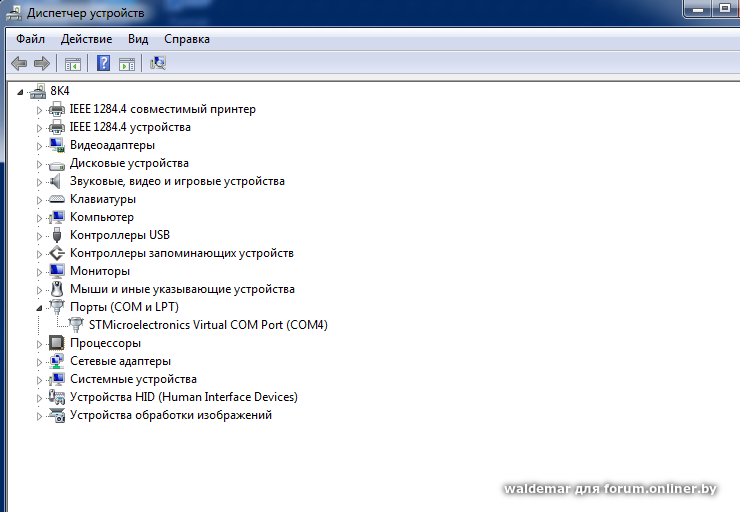Open the Справка menu
Screen dimensions: 740x512
(x=187, y=39)
